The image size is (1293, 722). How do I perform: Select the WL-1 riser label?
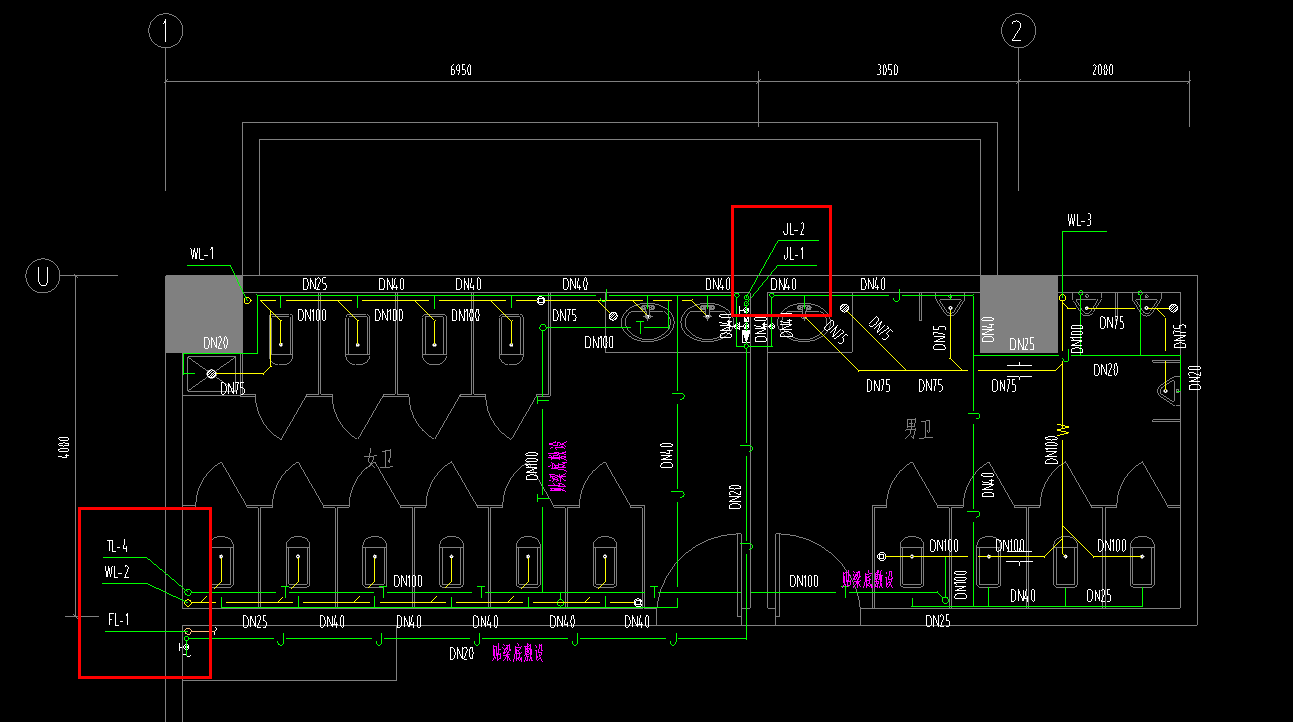point(202,255)
